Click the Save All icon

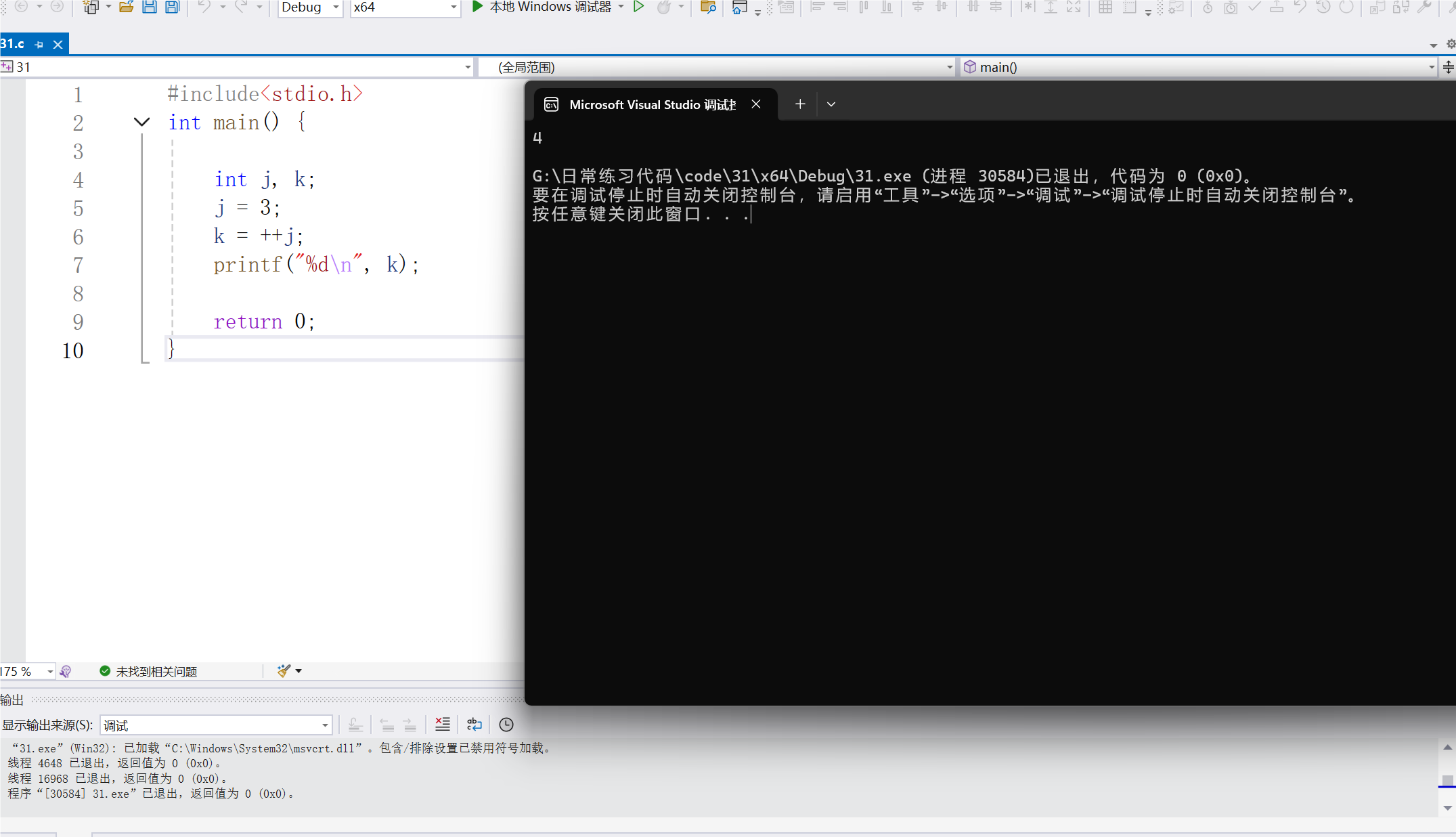click(x=173, y=7)
